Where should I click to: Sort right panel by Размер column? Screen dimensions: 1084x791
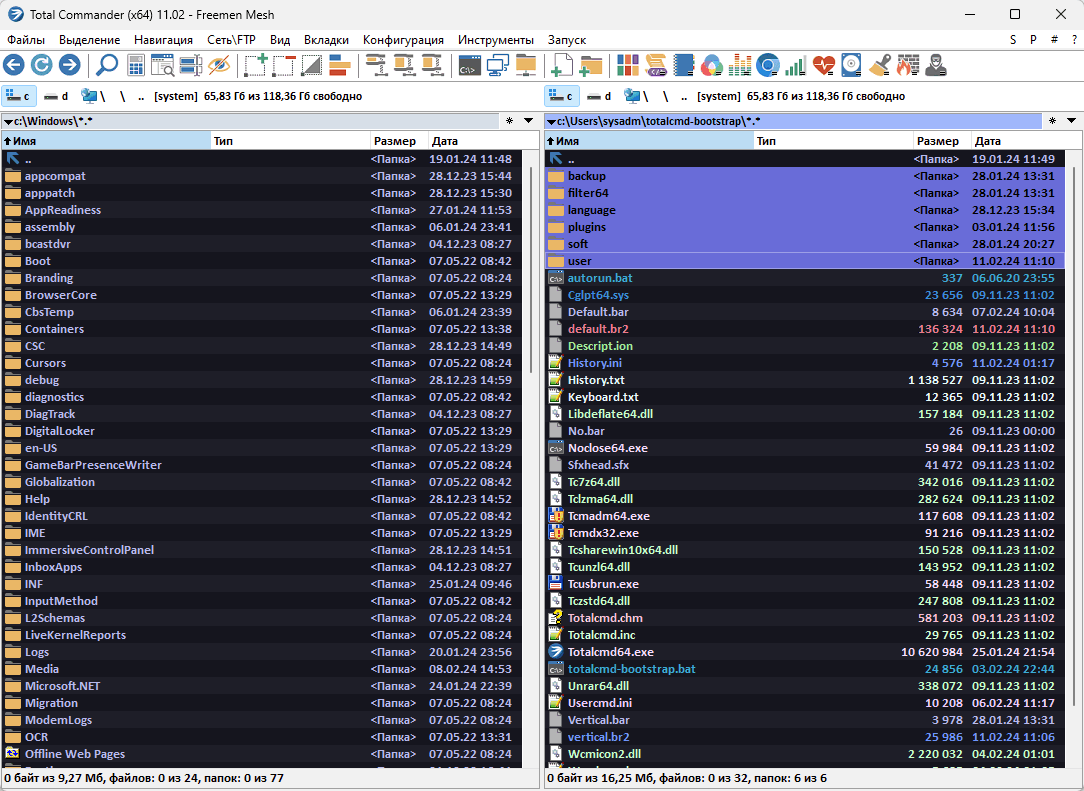pyautogui.click(x=937, y=141)
